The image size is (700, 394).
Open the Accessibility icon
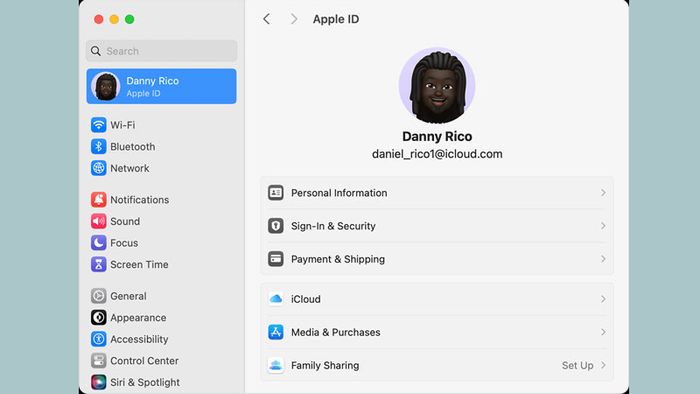99,339
